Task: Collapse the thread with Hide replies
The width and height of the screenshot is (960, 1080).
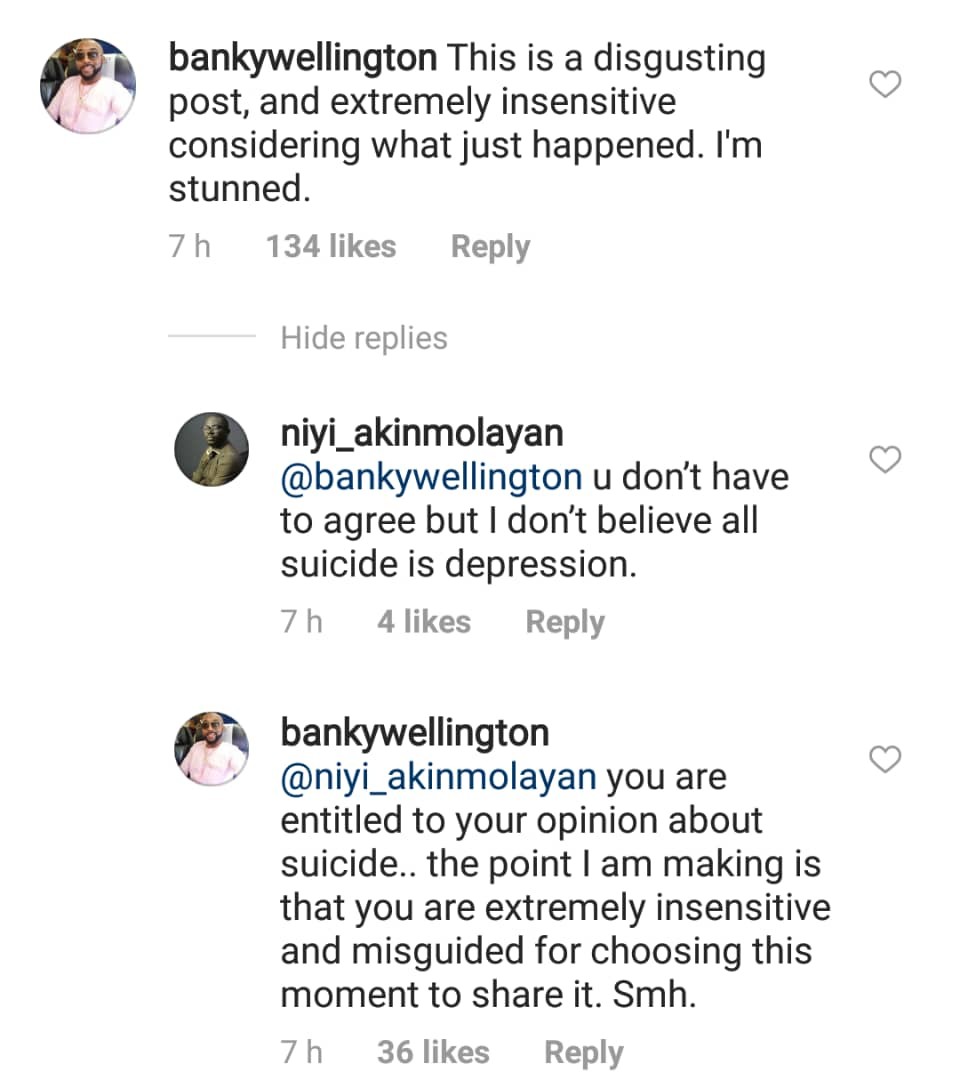Action: (364, 338)
